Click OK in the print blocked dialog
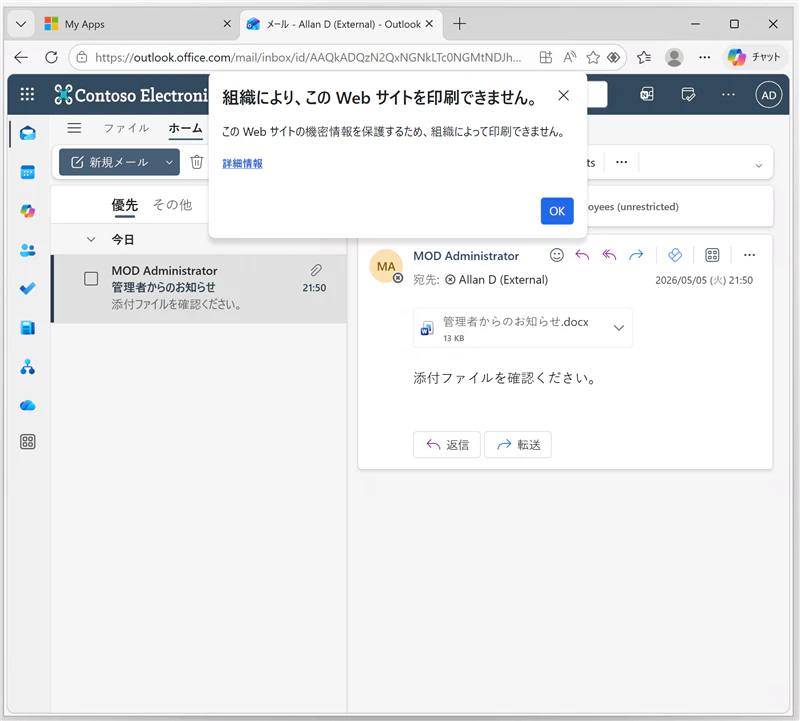The width and height of the screenshot is (800, 721). [x=557, y=211]
